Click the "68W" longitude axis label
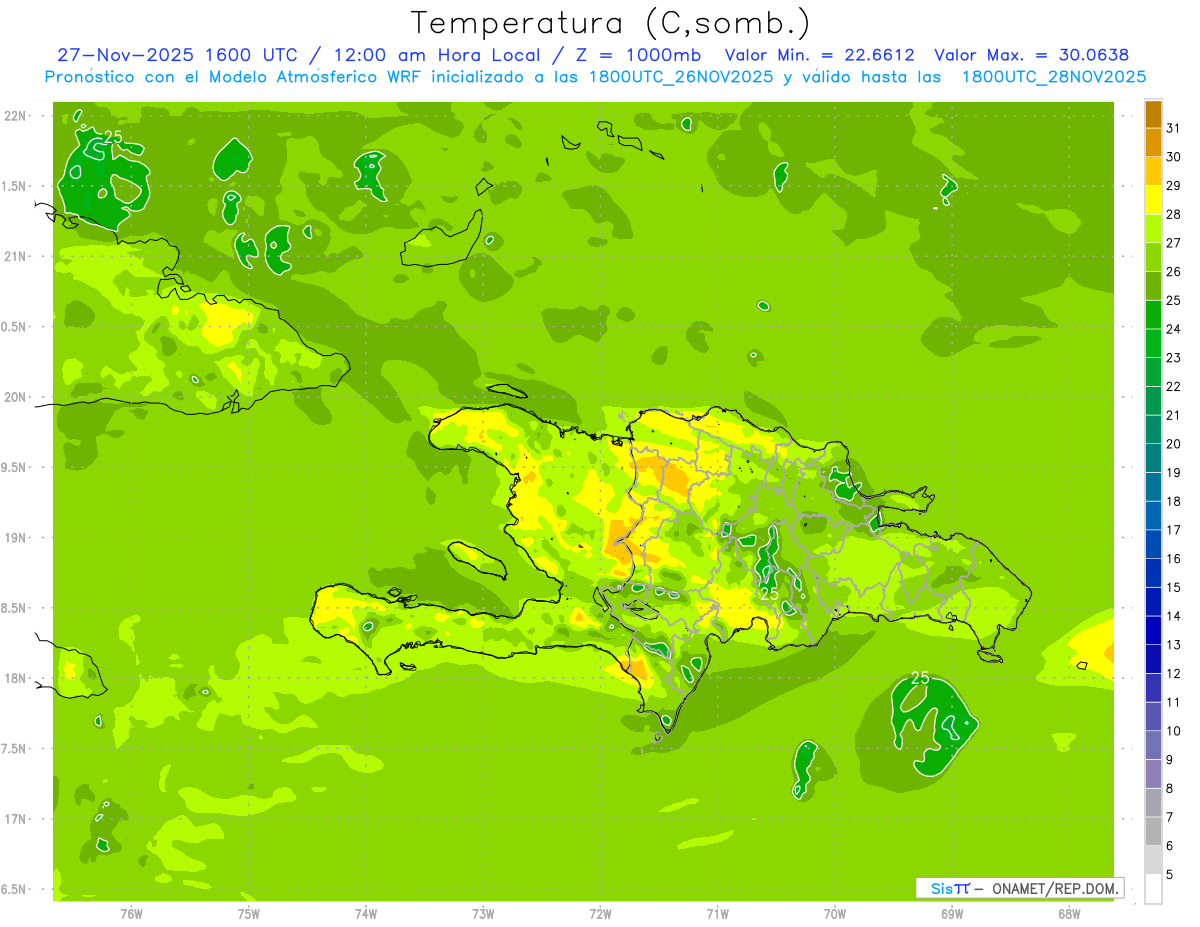The height and width of the screenshot is (927, 1200). click(x=1069, y=914)
